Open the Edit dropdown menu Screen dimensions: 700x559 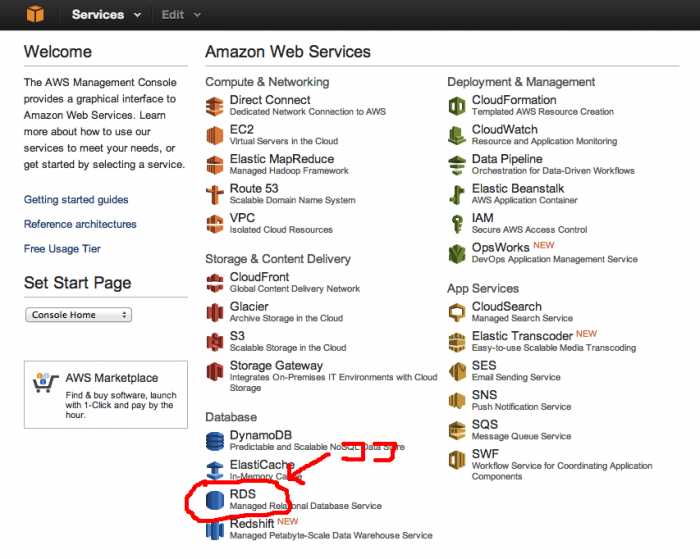tap(181, 15)
